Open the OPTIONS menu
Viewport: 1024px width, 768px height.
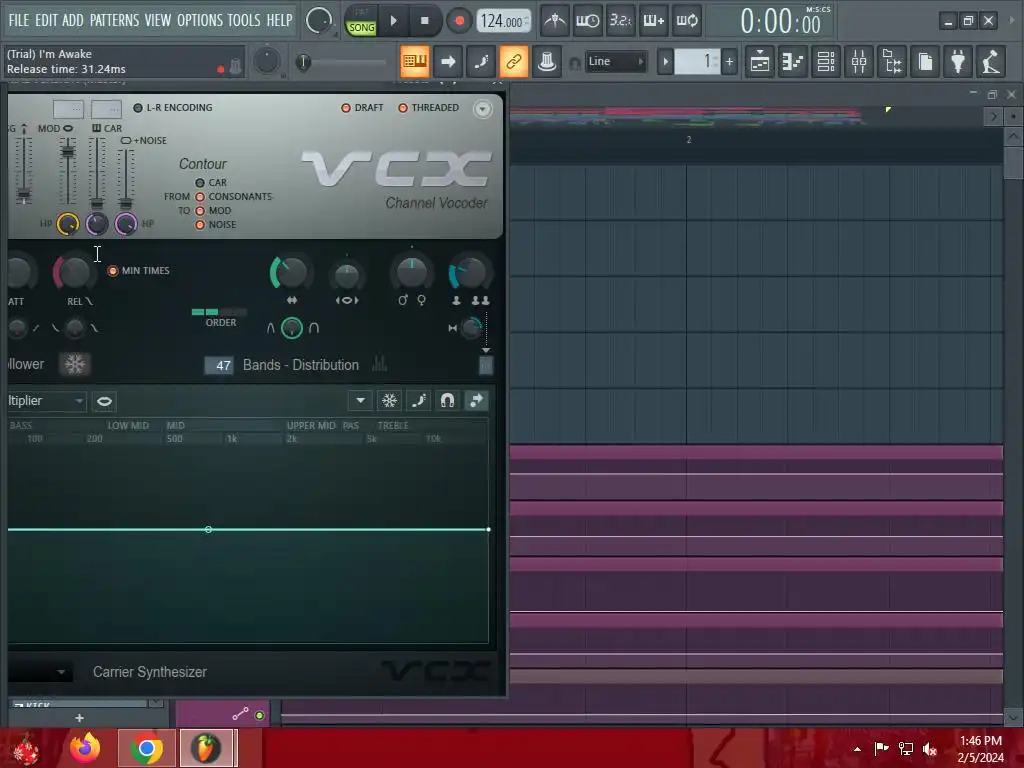point(199,20)
